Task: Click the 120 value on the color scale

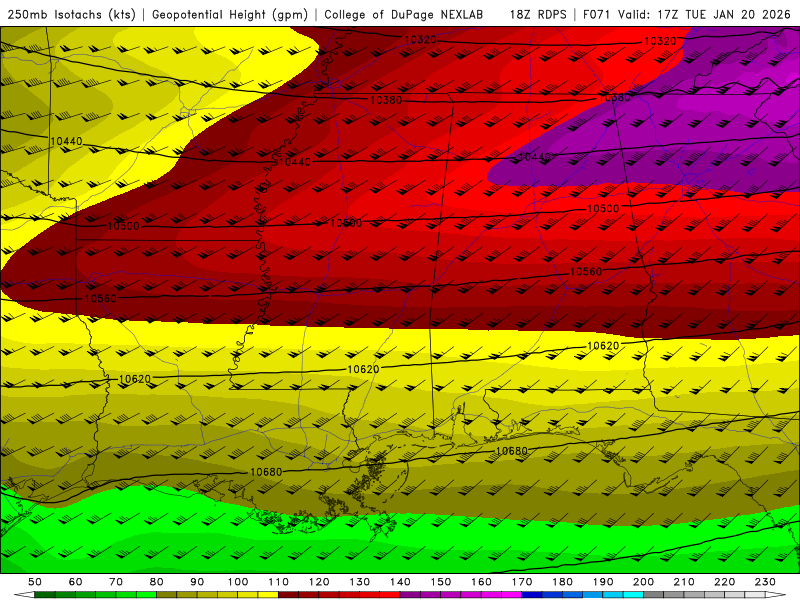Action: click(319, 582)
